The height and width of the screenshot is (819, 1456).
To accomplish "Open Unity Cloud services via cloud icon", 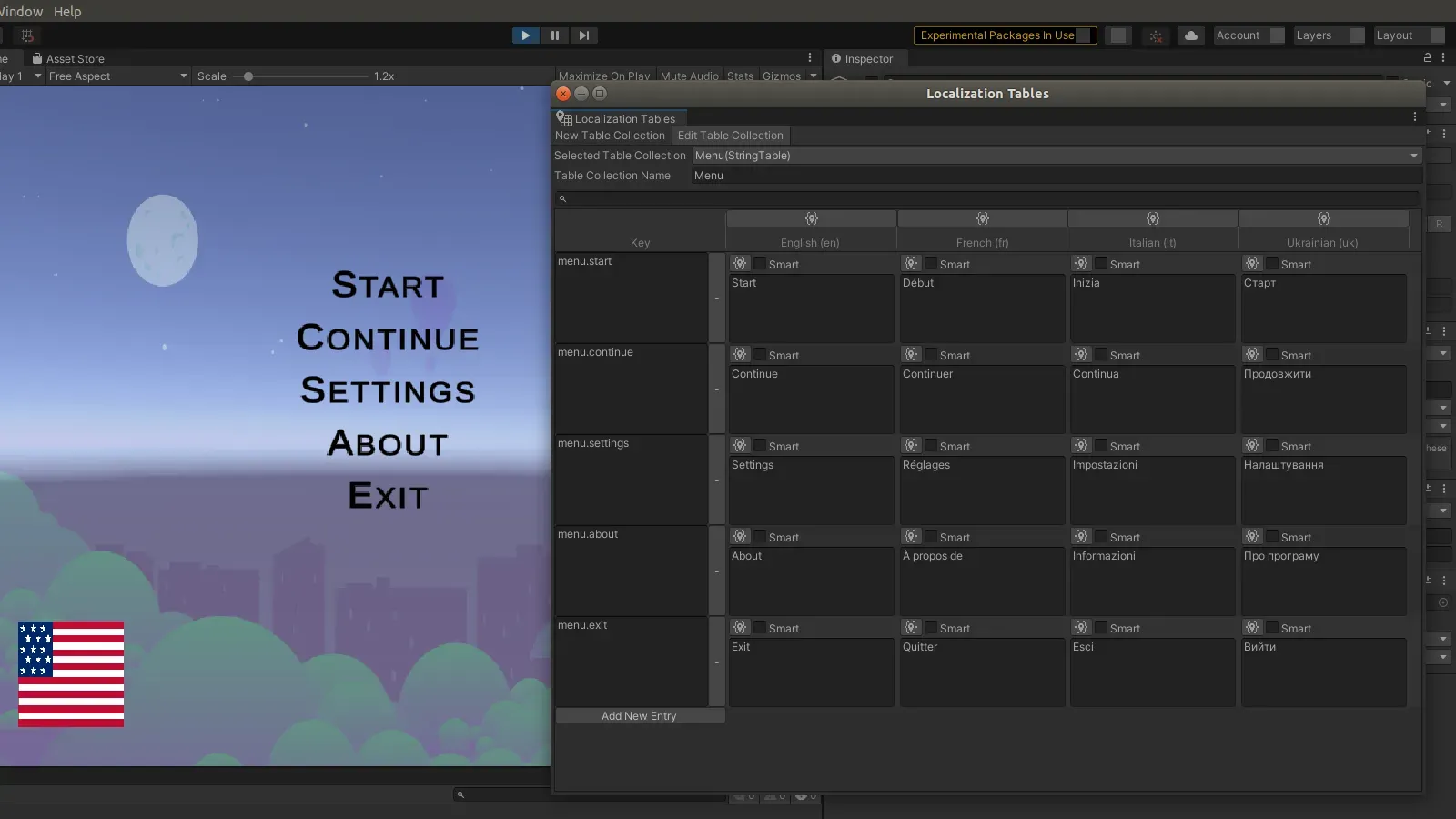I will click(x=1189, y=35).
